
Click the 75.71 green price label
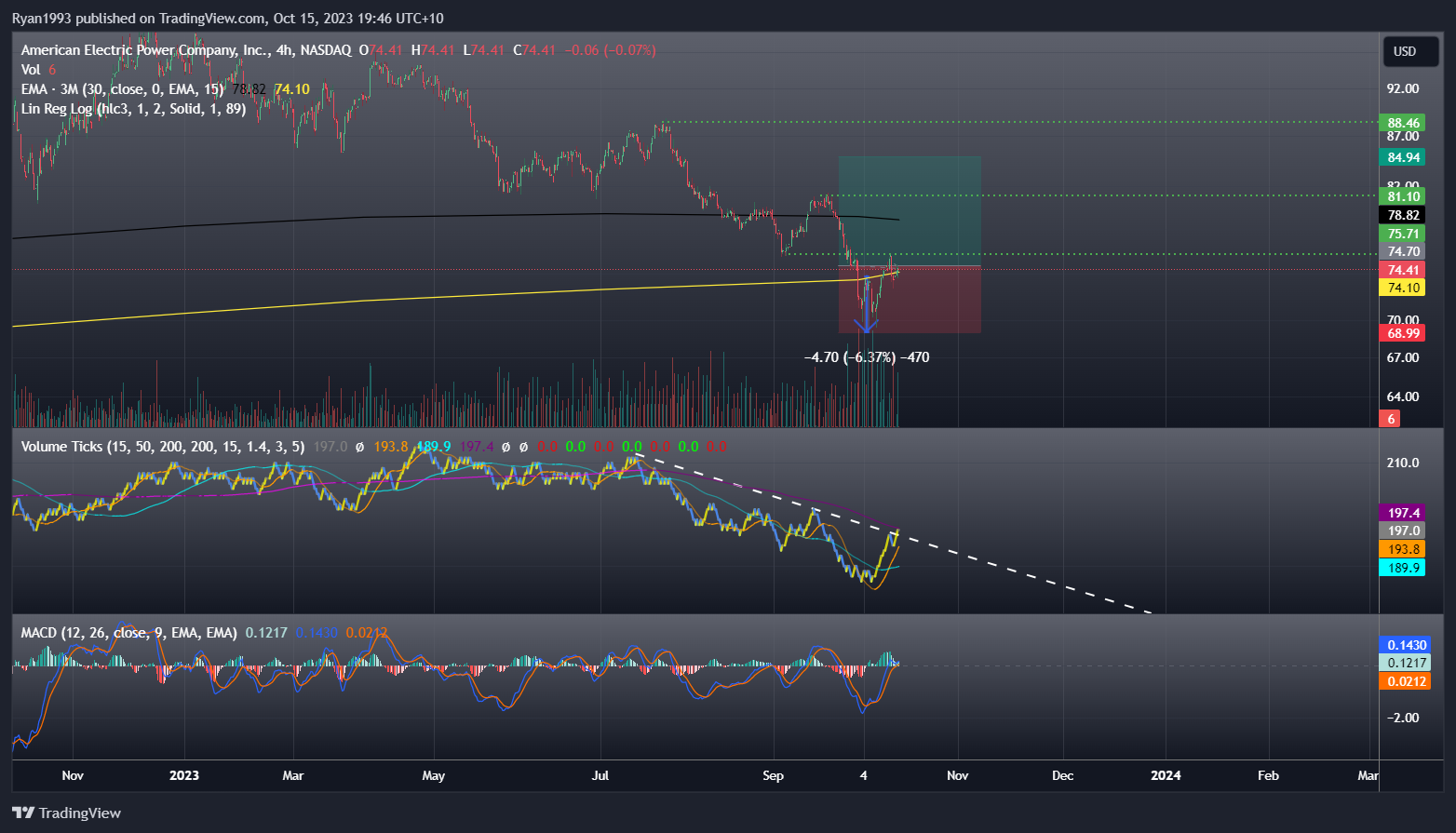pos(1403,234)
